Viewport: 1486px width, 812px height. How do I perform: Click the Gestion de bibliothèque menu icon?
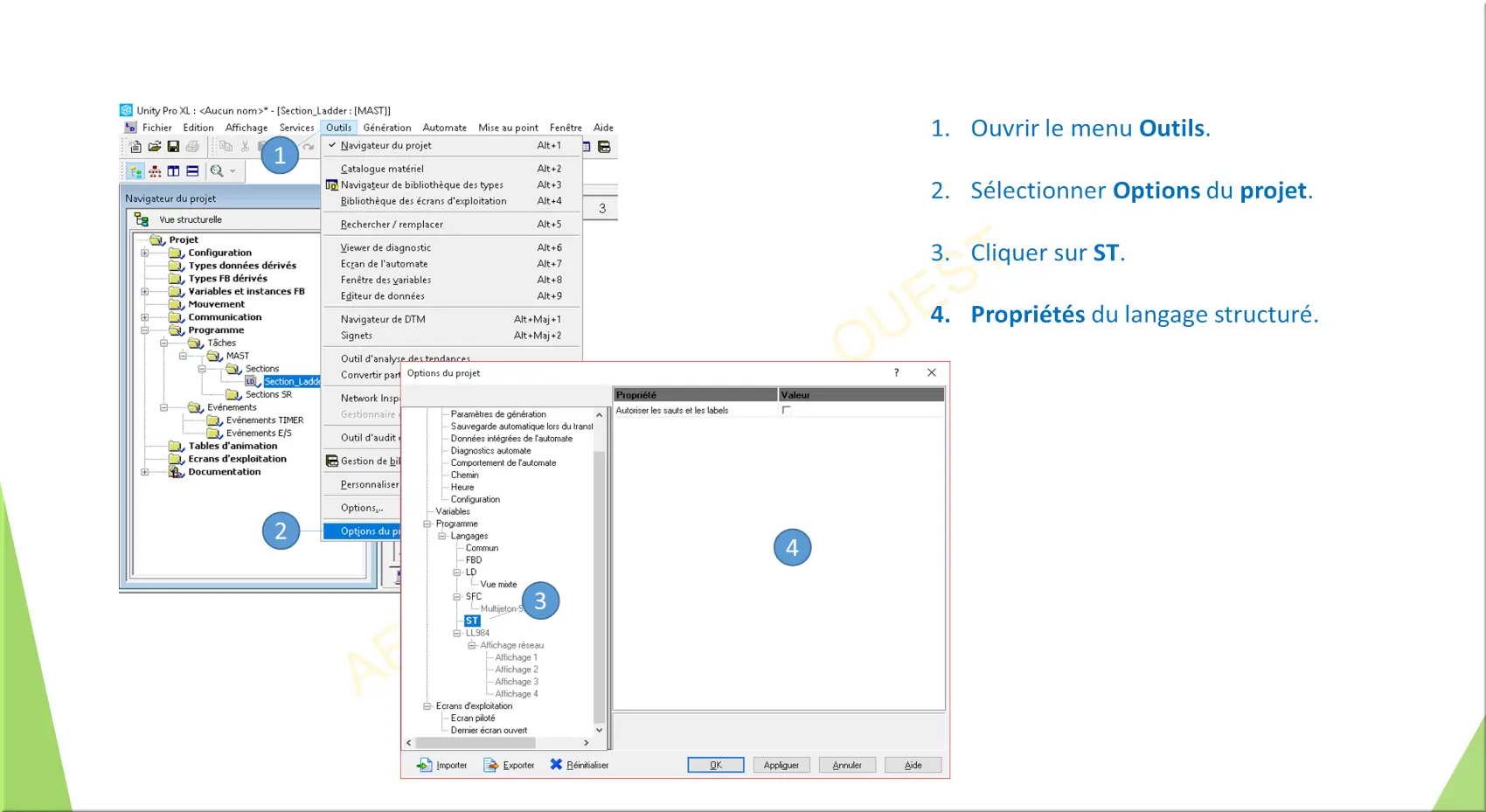(332, 461)
